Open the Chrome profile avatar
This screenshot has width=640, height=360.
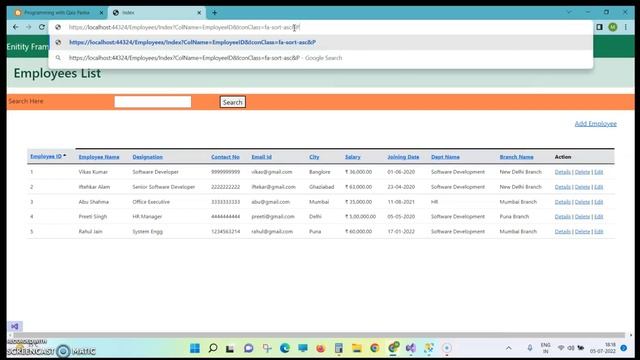[612, 27]
